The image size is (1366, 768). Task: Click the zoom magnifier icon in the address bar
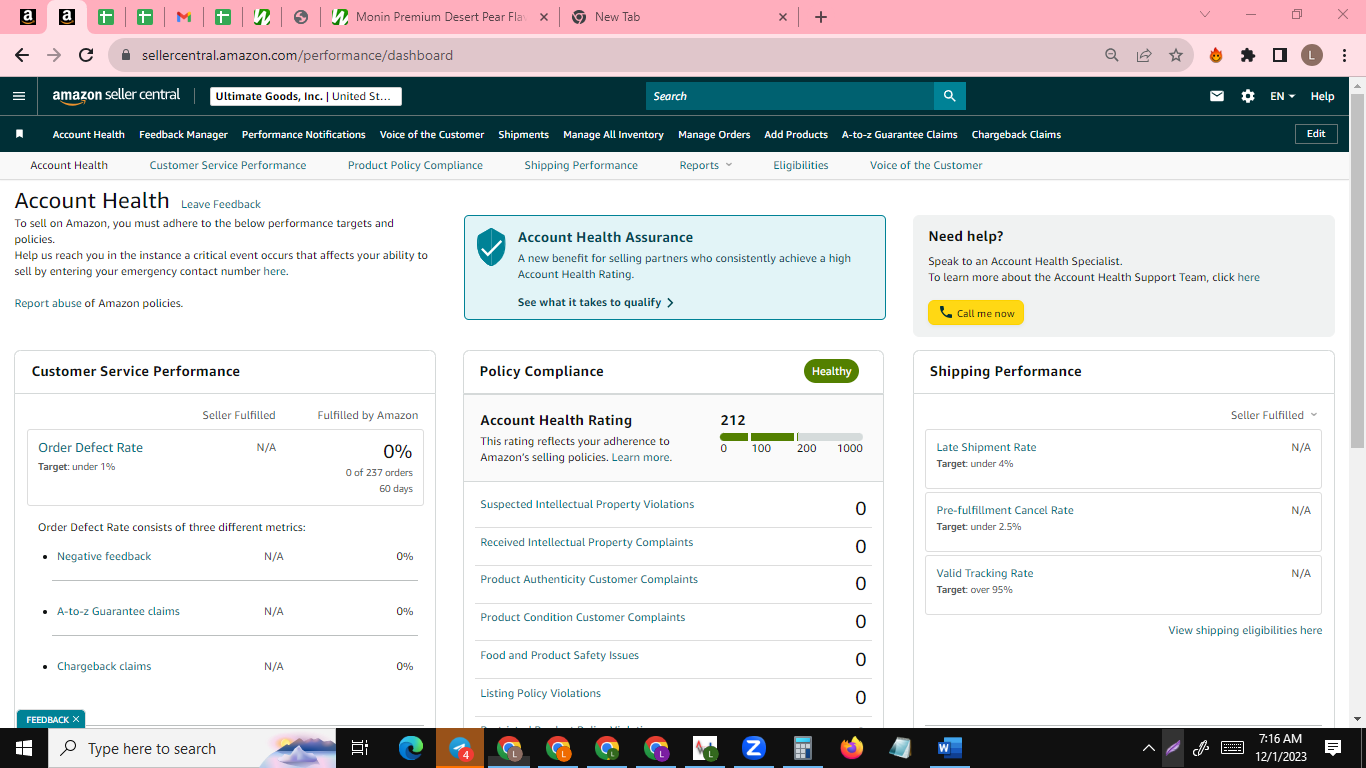click(1112, 55)
